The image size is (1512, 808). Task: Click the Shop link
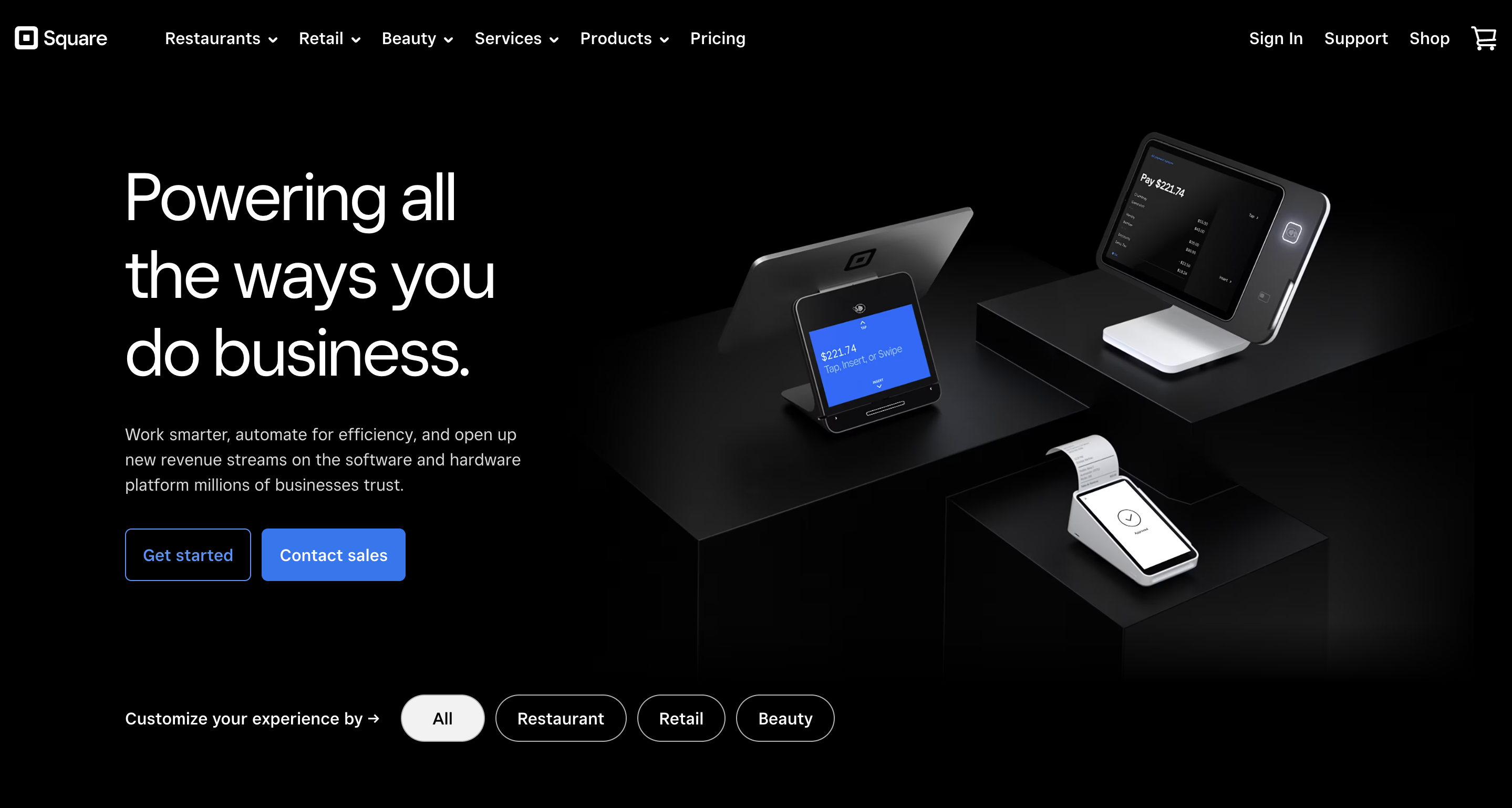[x=1430, y=38]
